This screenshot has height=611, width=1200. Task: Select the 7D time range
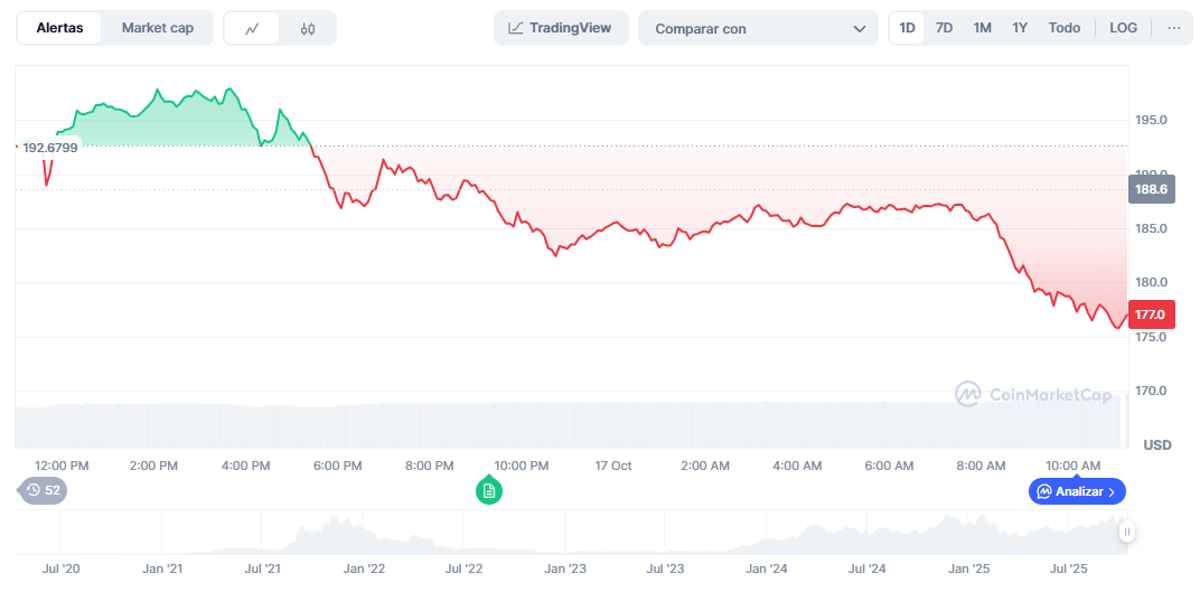tap(944, 28)
